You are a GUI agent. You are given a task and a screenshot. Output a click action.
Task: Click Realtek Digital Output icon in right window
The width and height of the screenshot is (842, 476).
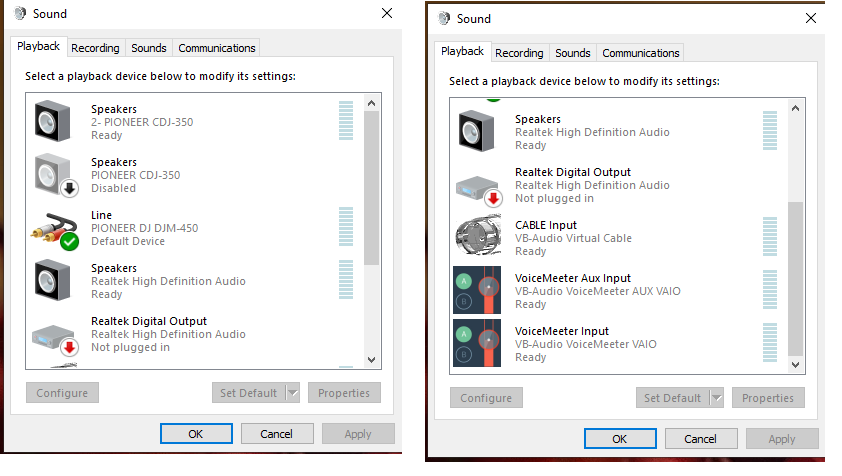coord(479,191)
